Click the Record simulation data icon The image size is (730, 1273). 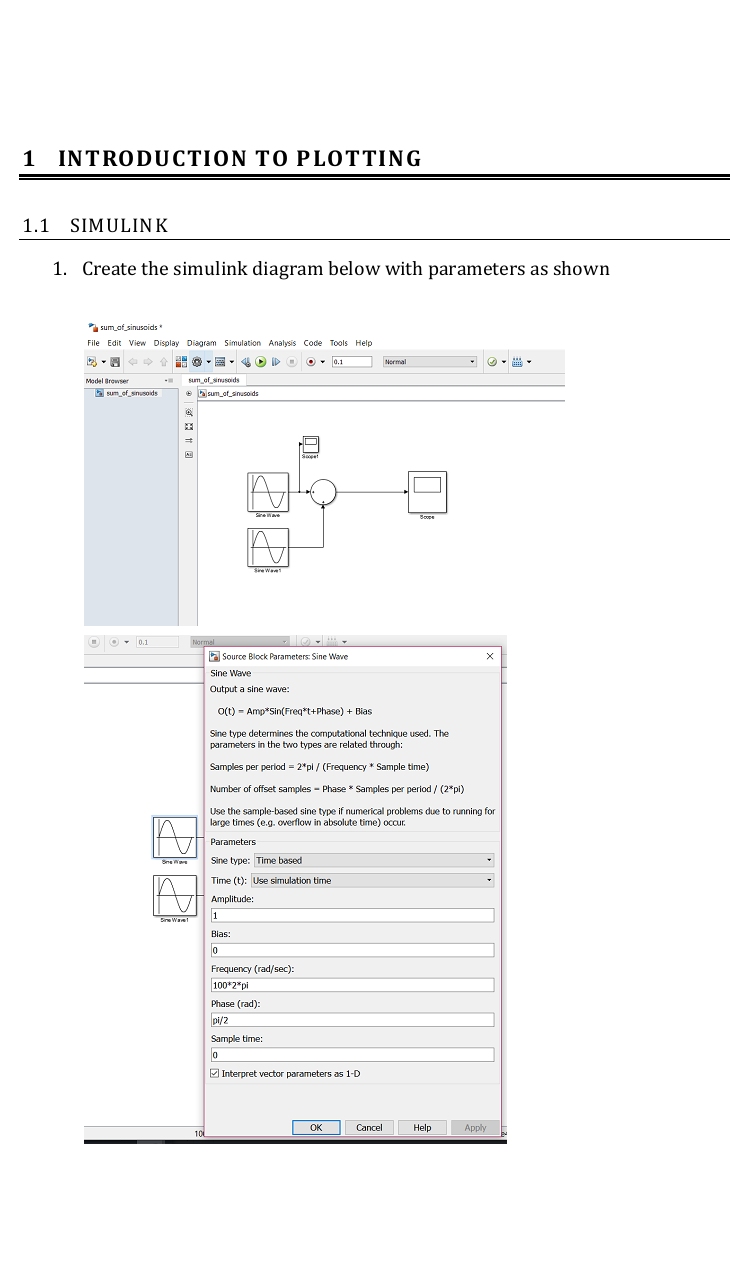pyautogui.click(x=311, y=361)
